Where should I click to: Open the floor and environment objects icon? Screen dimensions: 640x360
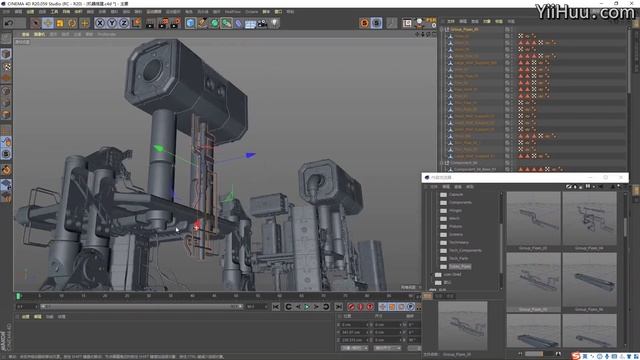pos(250,23)
